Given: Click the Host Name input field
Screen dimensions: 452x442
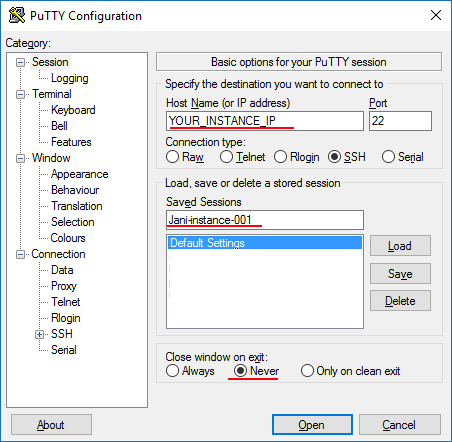Looking at the screenshot, I should pos(265,121).
